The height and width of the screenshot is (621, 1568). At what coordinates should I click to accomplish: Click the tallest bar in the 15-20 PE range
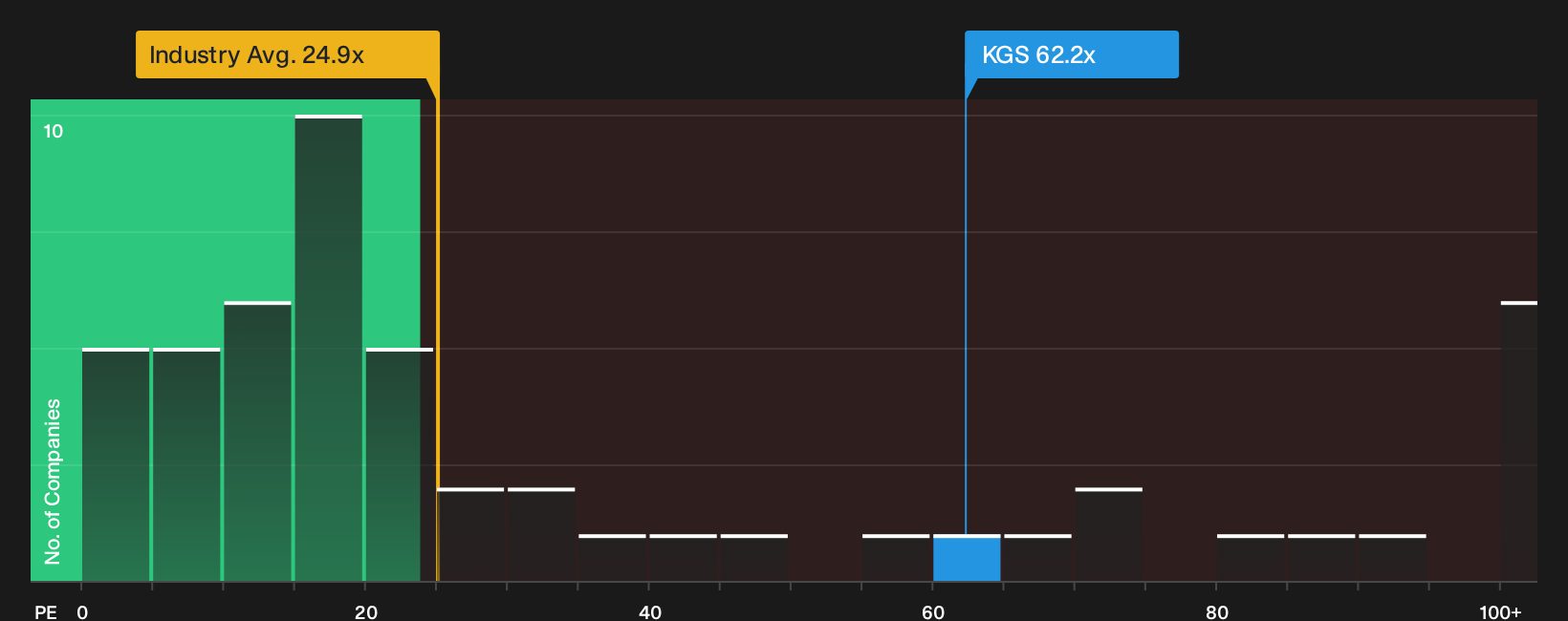329,348
